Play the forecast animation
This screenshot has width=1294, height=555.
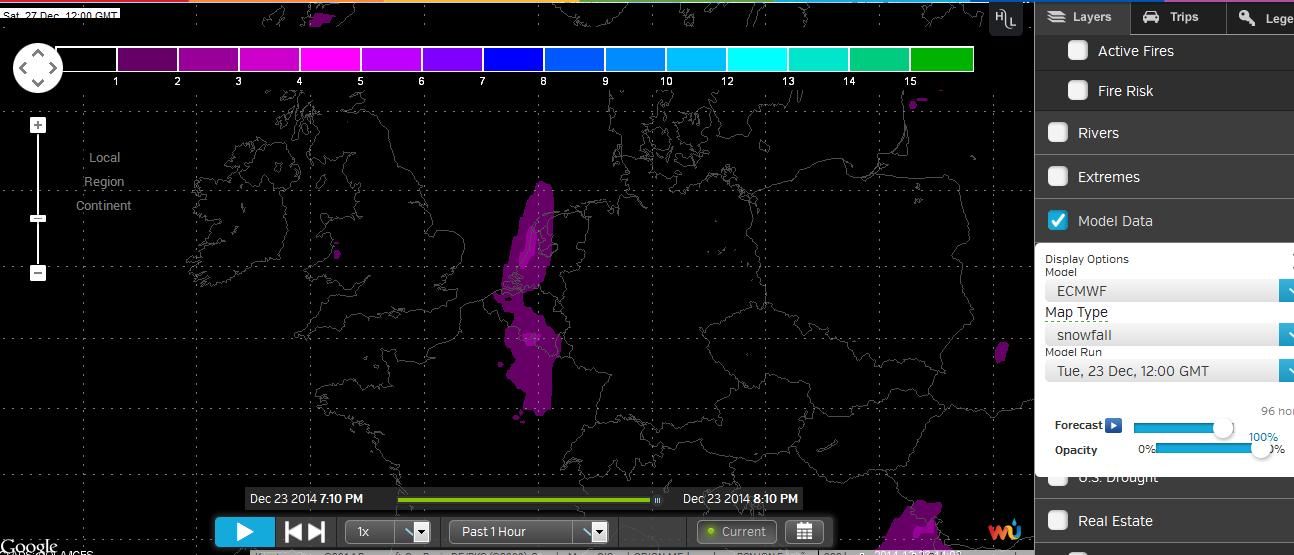coord(244,532)
